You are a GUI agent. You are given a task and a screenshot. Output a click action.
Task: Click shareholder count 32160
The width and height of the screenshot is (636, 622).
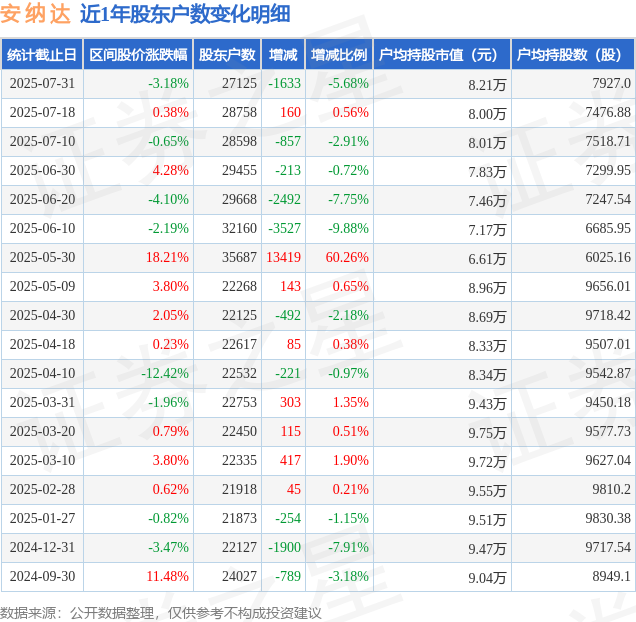(239, 228)
